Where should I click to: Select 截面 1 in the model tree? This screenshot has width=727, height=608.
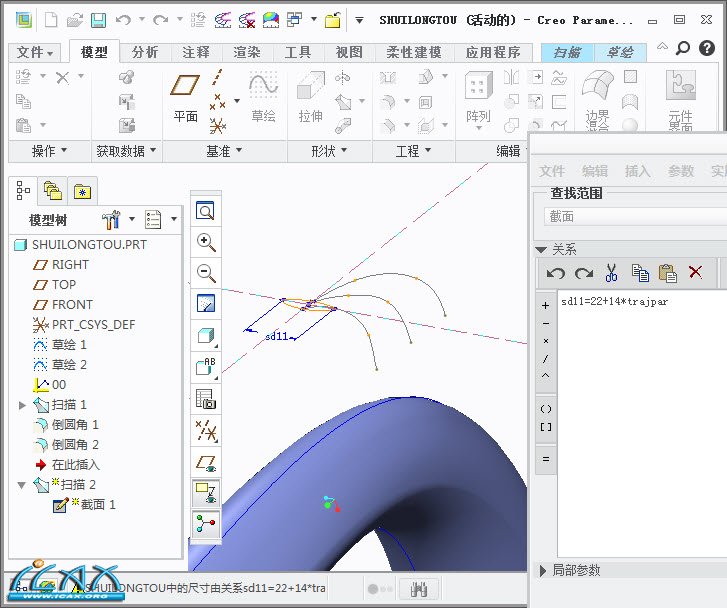(x=97, y=505)
